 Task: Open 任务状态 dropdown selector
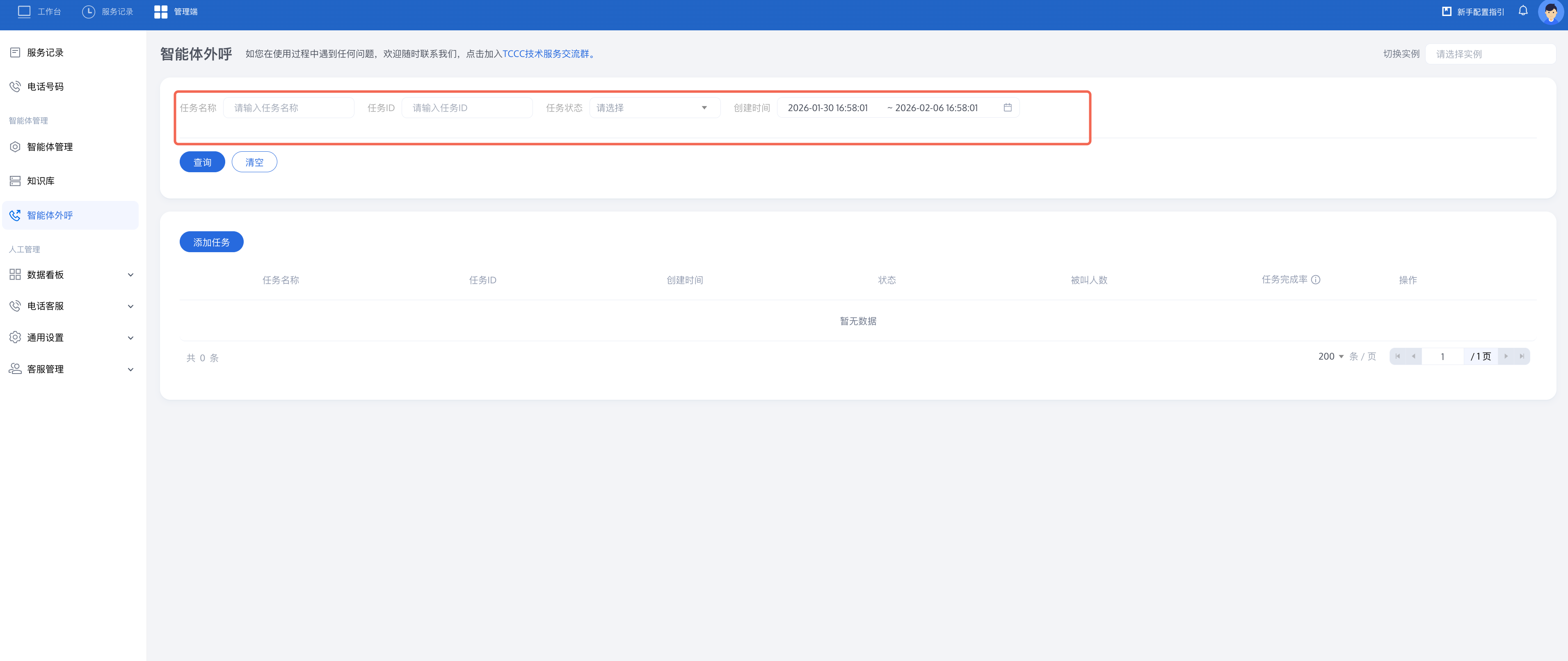[x=654, y=108]
